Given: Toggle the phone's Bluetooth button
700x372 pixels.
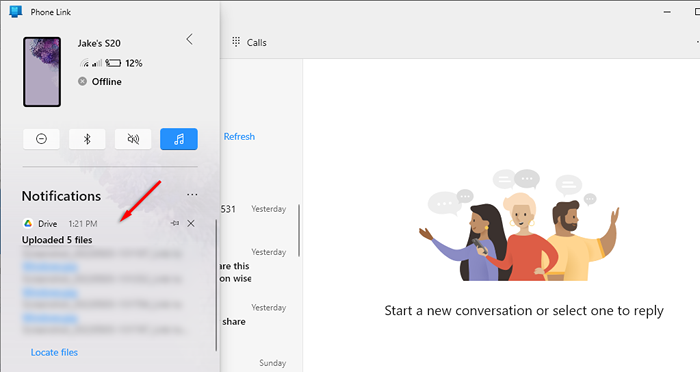Looking at the screenshot, I should pos(87,139).
